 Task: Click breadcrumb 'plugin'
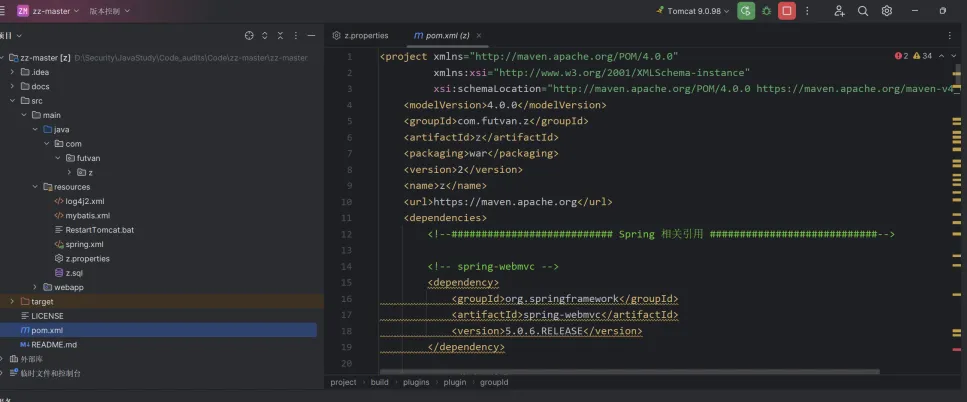point(455,382)
